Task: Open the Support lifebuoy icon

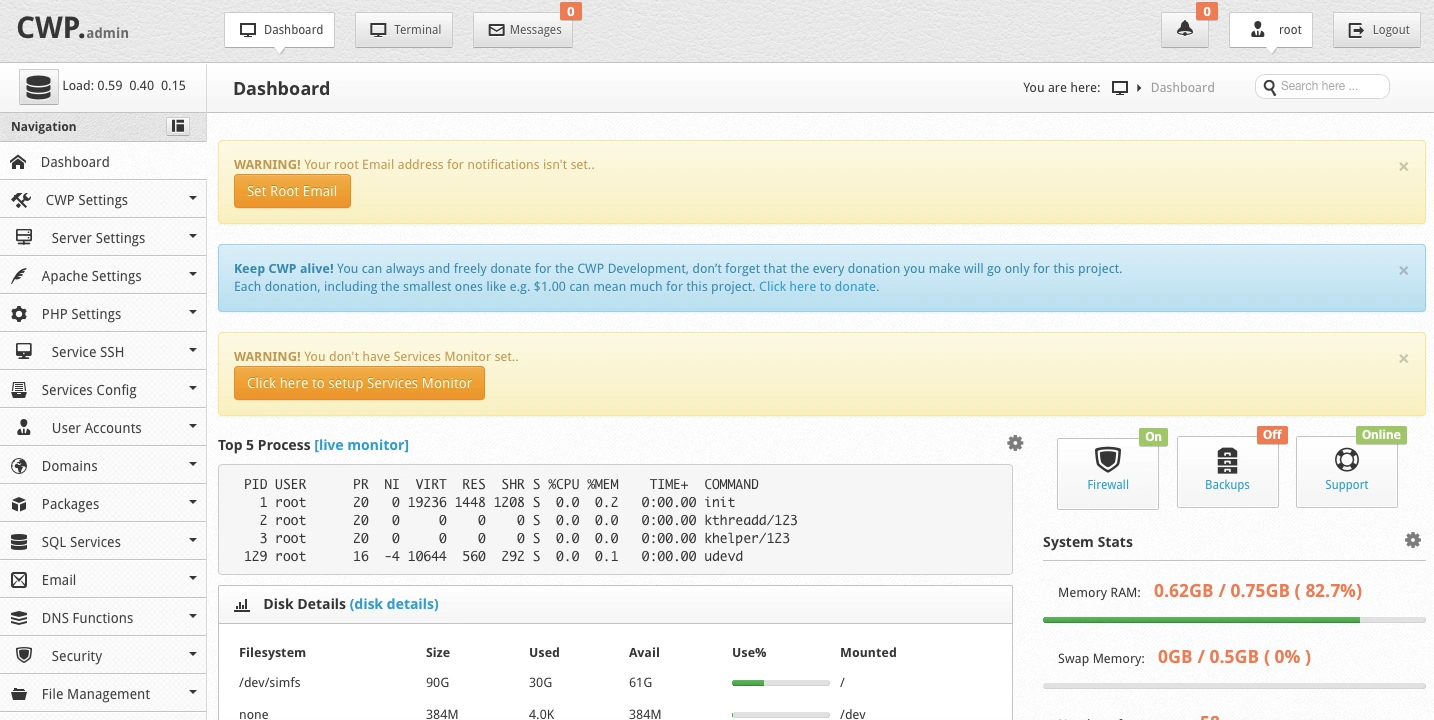Action: click(x=1346, y=460)
